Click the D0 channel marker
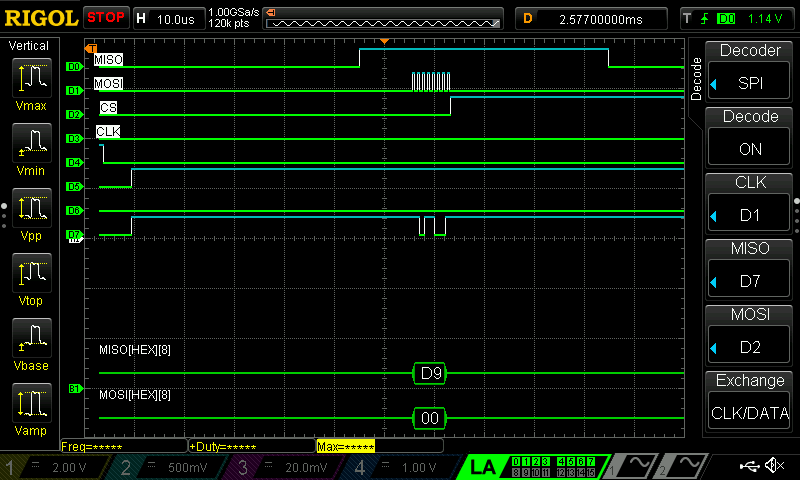This screenshot has height=480, width=800. point(74,66)
